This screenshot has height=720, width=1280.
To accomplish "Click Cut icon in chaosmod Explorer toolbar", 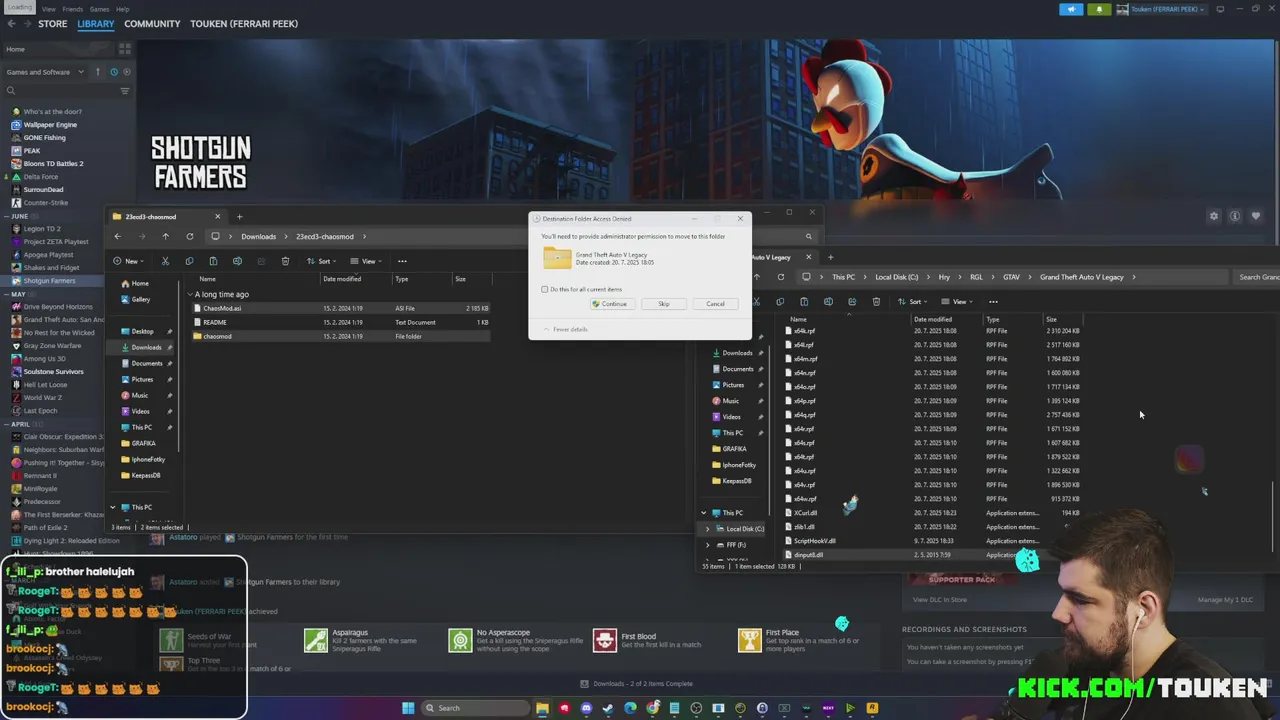I will 165,261.
